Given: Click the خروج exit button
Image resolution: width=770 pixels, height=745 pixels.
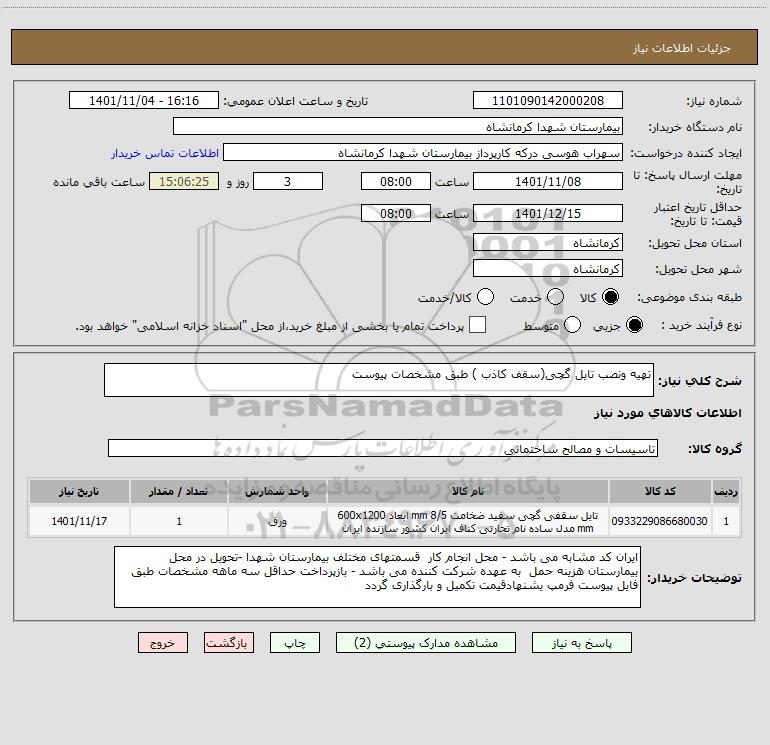Looking at the screenshot, I should pyautogui.click(x=163, y=643).
